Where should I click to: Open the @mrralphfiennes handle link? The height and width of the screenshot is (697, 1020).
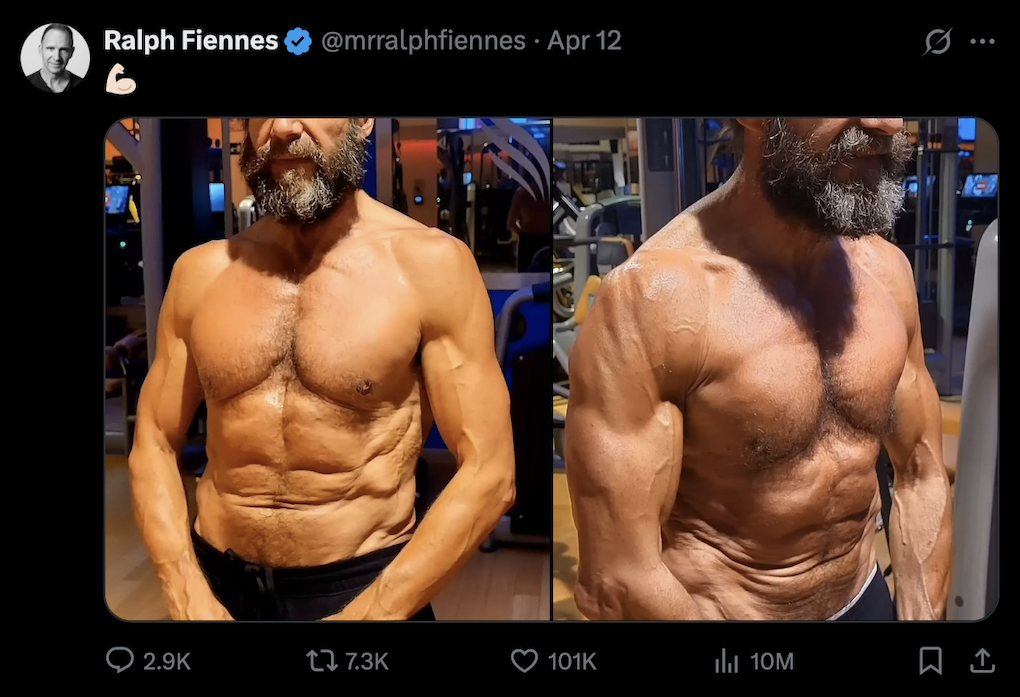[423, 41]
